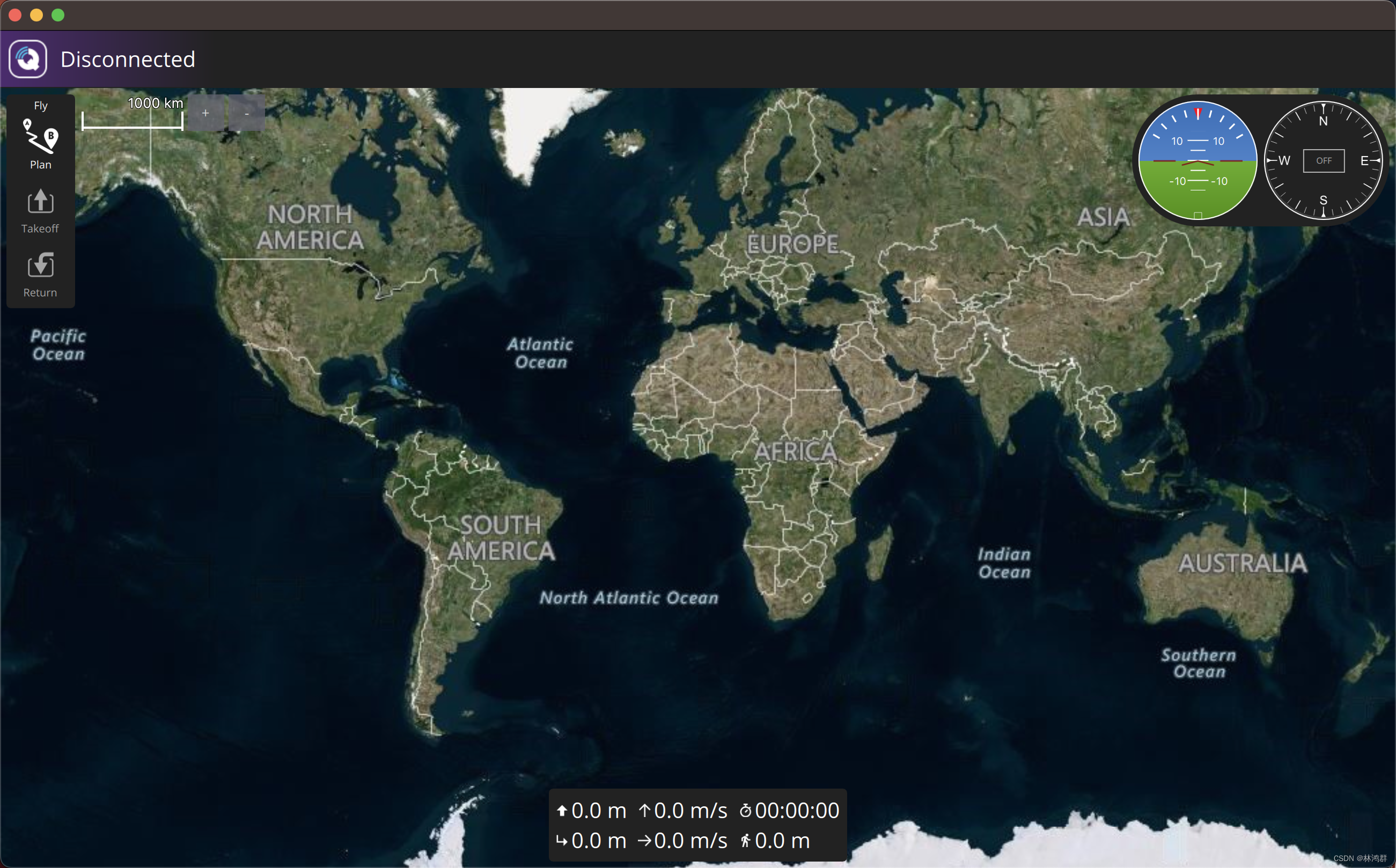
Task: Click the AFRICA map label
Action: click(x=796, y=452)
